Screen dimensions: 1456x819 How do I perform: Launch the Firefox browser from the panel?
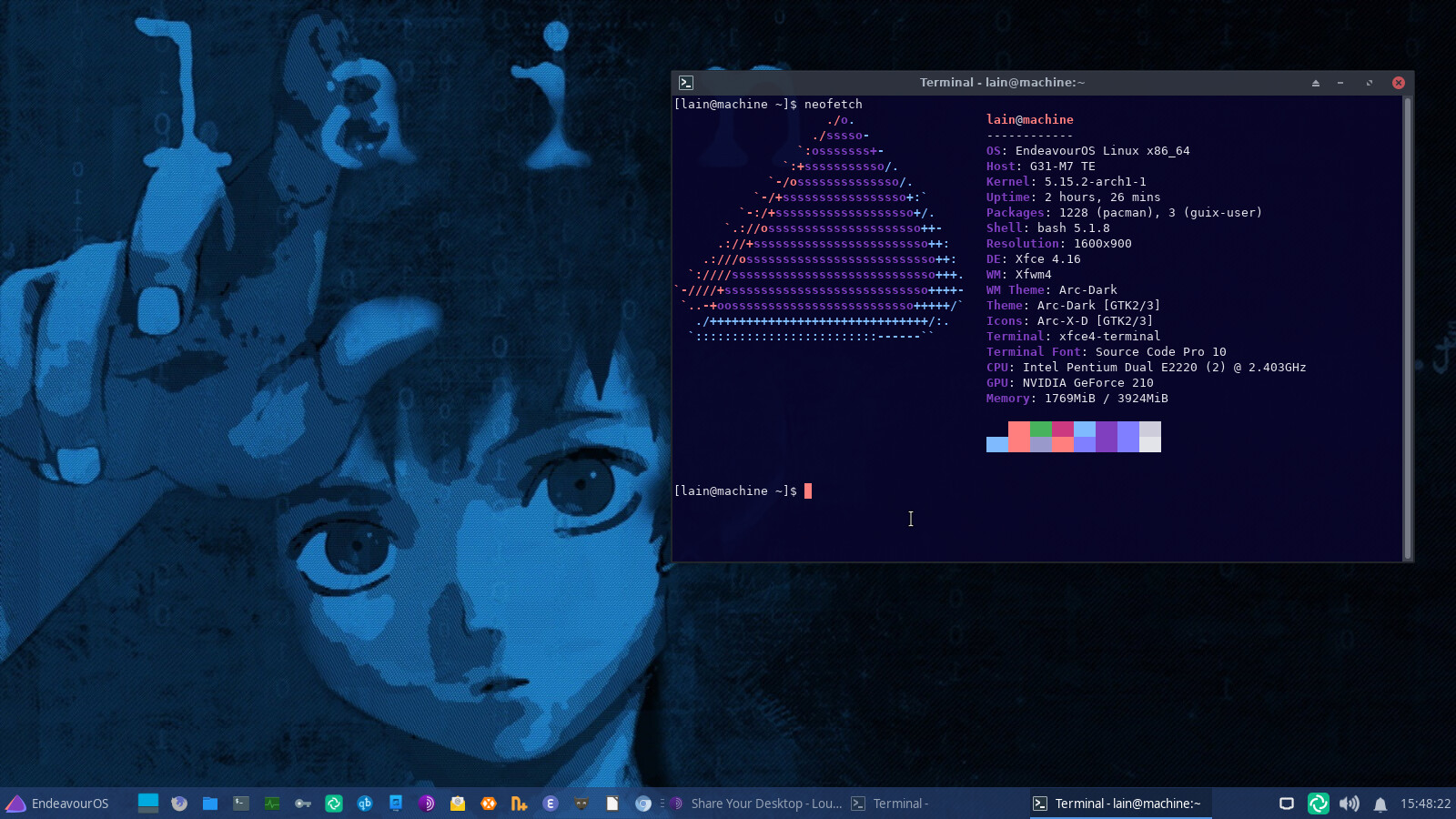point(179,804)
